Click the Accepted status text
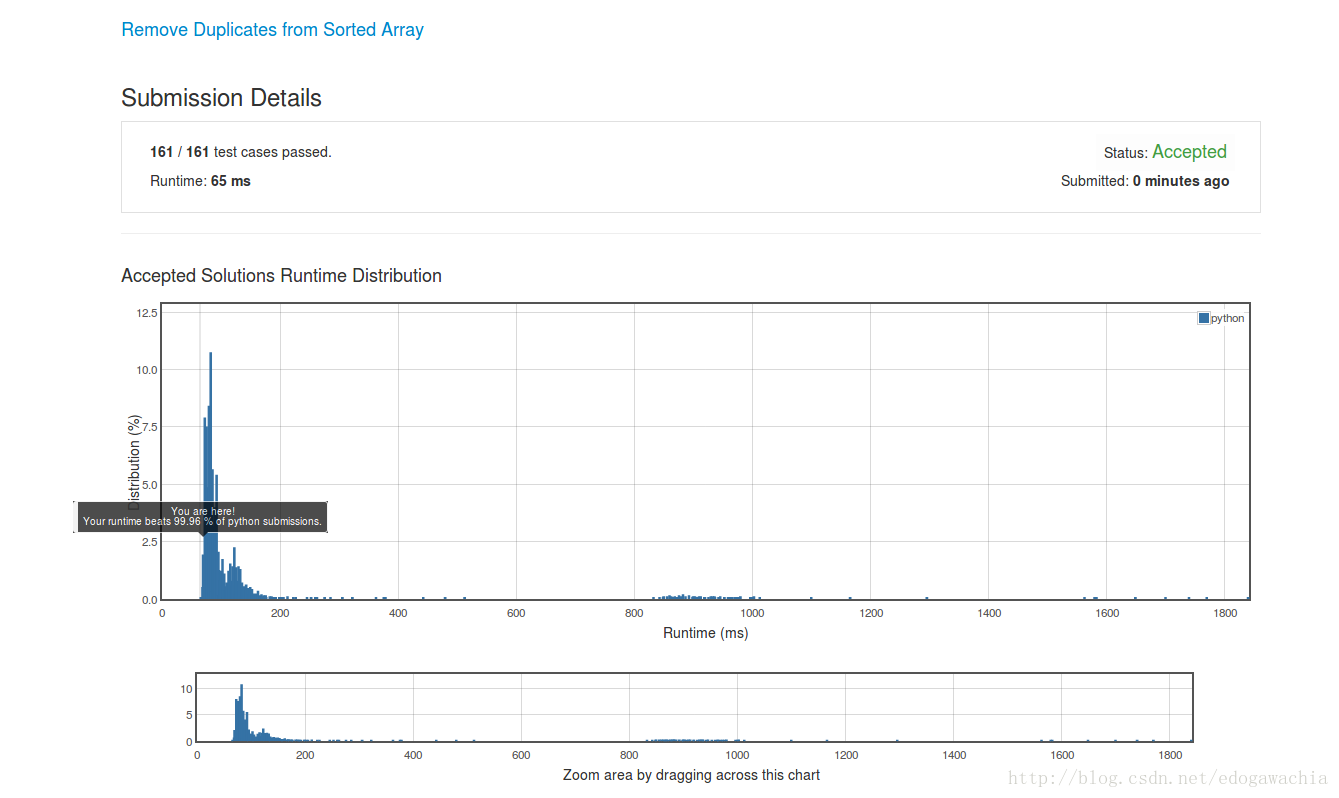 point(1189,152)
